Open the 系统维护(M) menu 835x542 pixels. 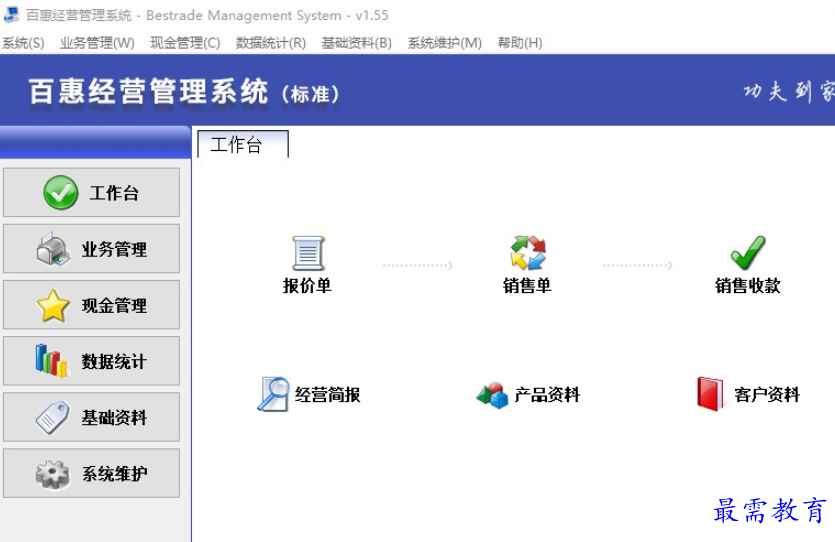point(444,43)
